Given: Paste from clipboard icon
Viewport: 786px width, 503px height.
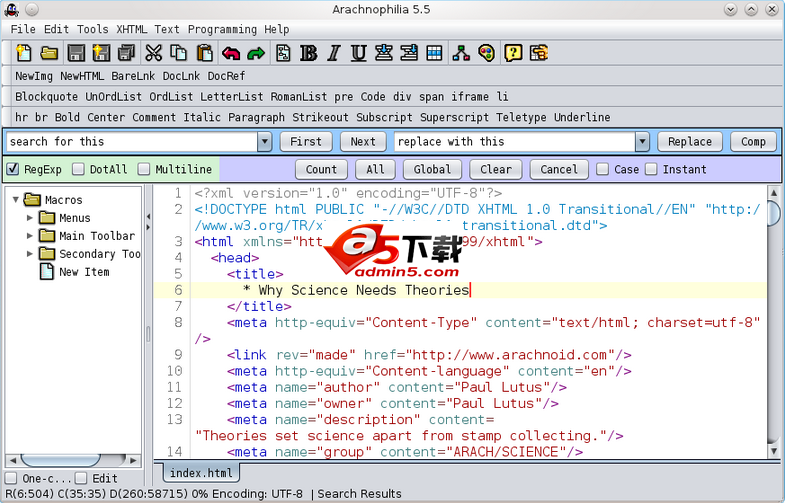Looking at the screenshot, I should tap(205, 53).
